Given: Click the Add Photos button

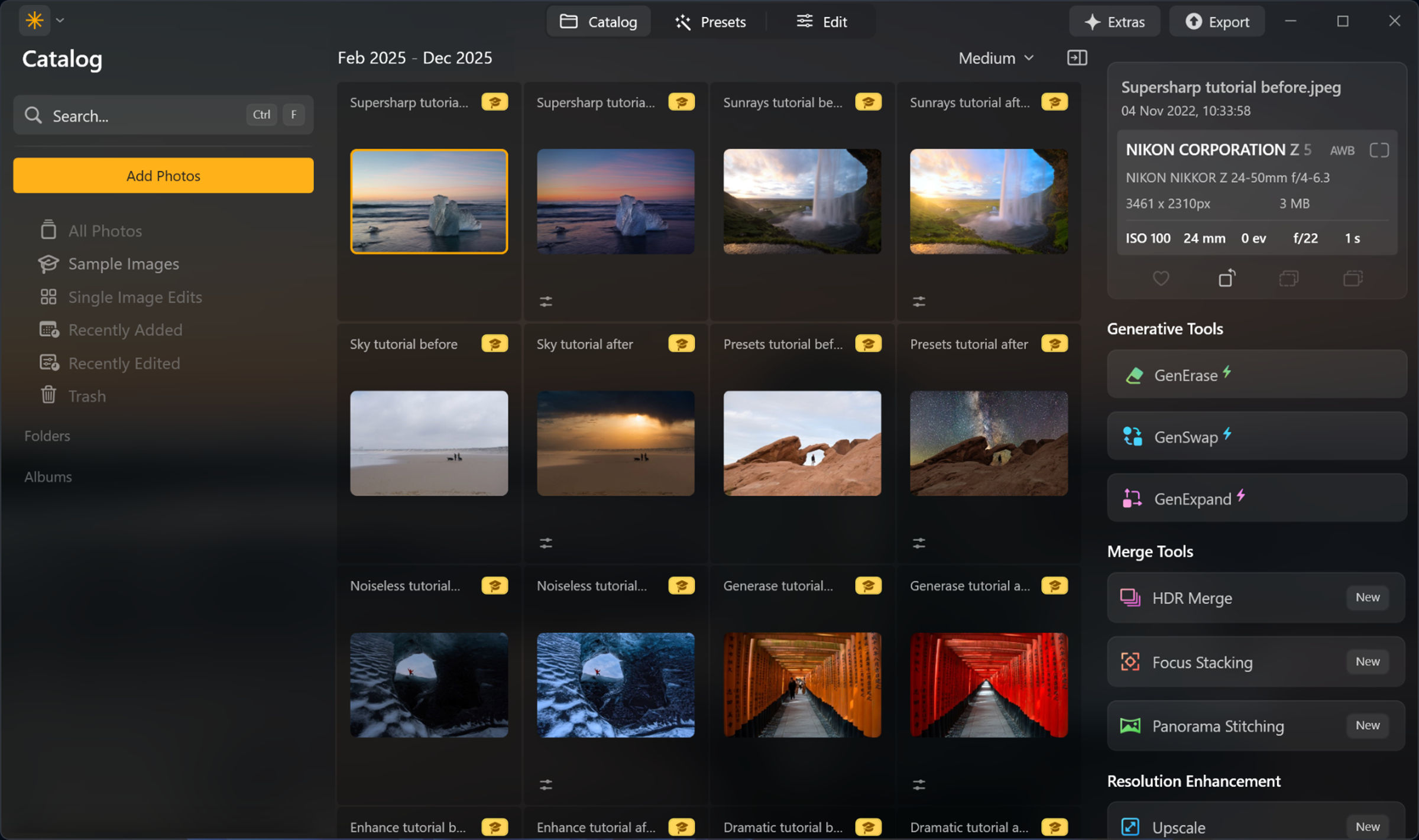Looking at the screenshot, I should (x=163, y=176).
